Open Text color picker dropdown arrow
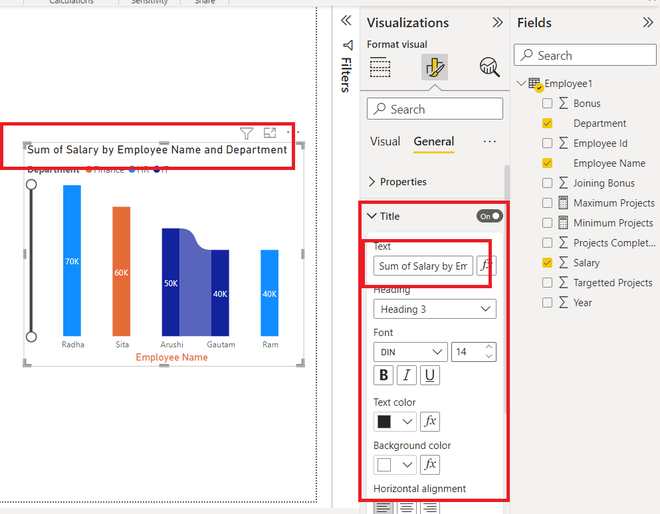This screenshot has width=660, height=514. [407, 421]
